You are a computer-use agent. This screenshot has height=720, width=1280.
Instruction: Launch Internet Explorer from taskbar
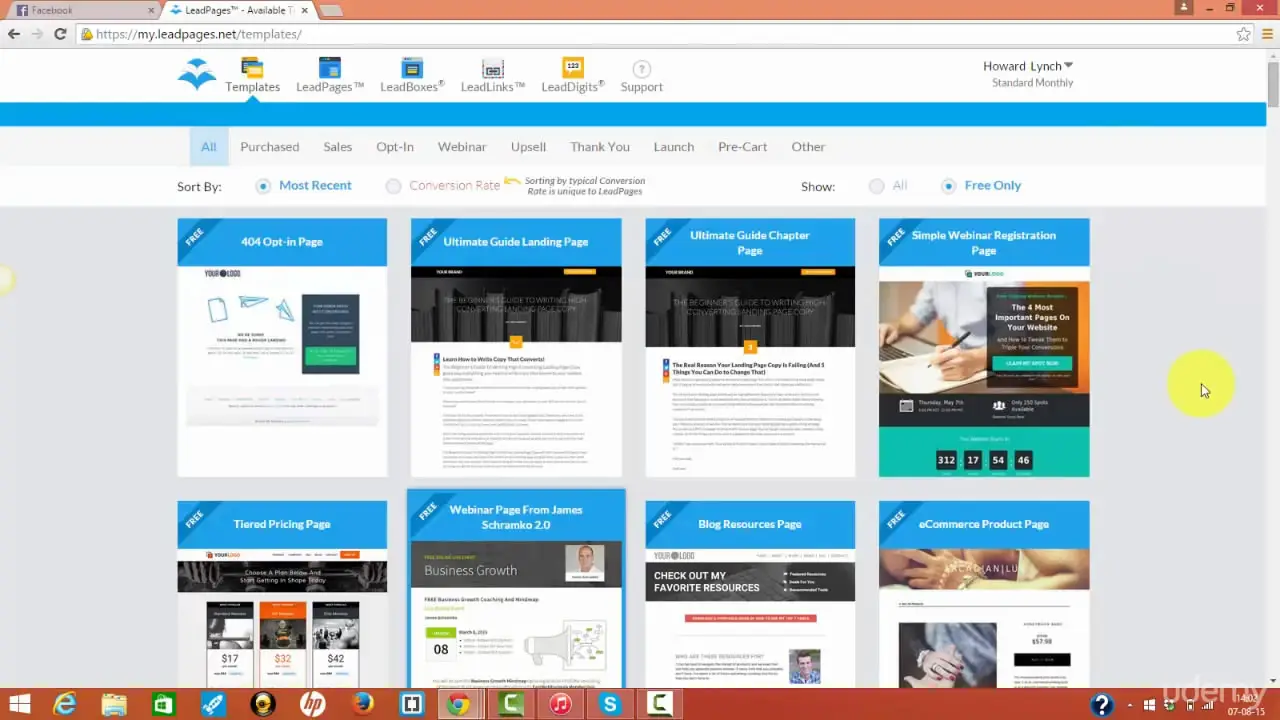[65, 704]
